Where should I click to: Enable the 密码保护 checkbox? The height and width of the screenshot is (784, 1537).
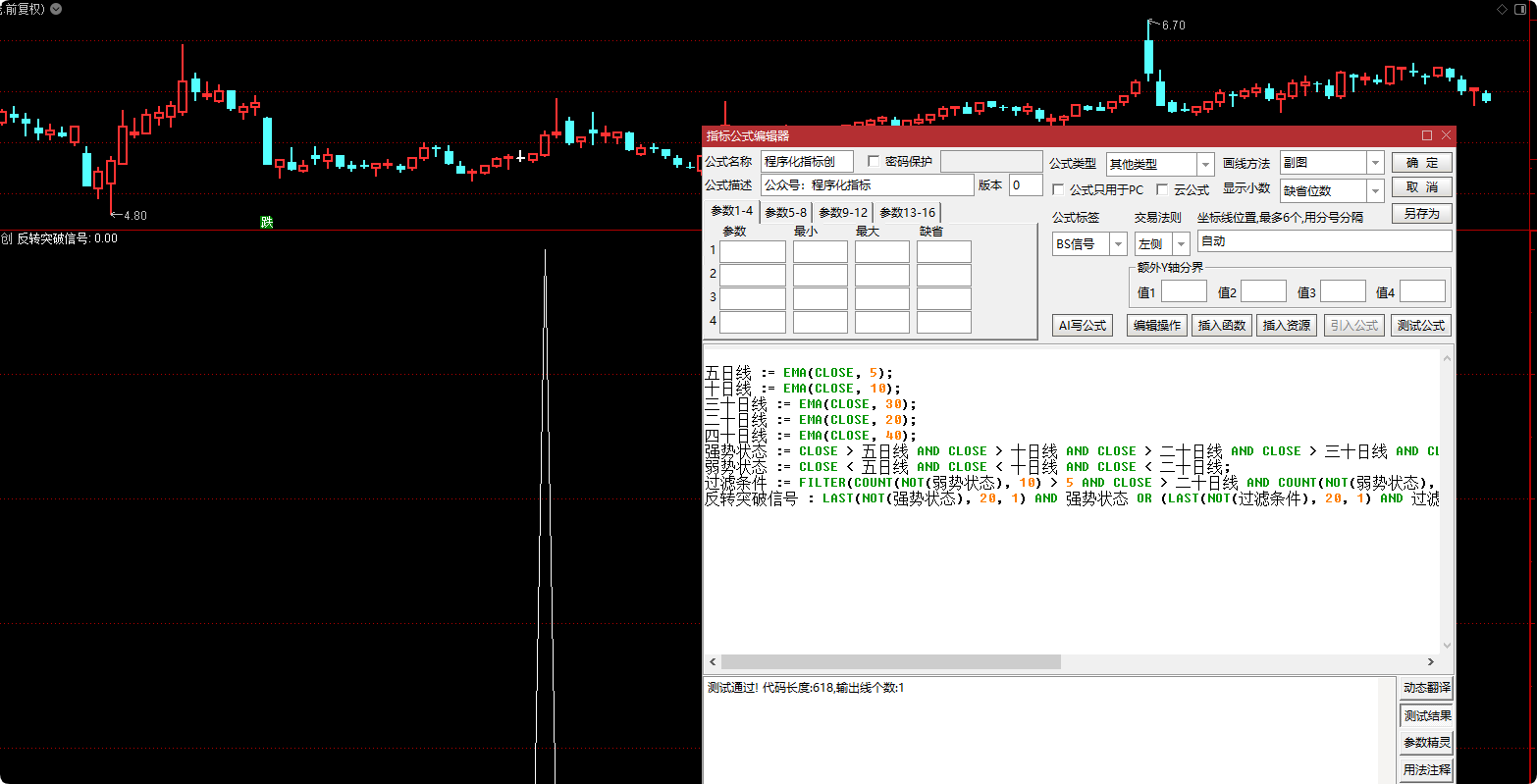[874, 162]
